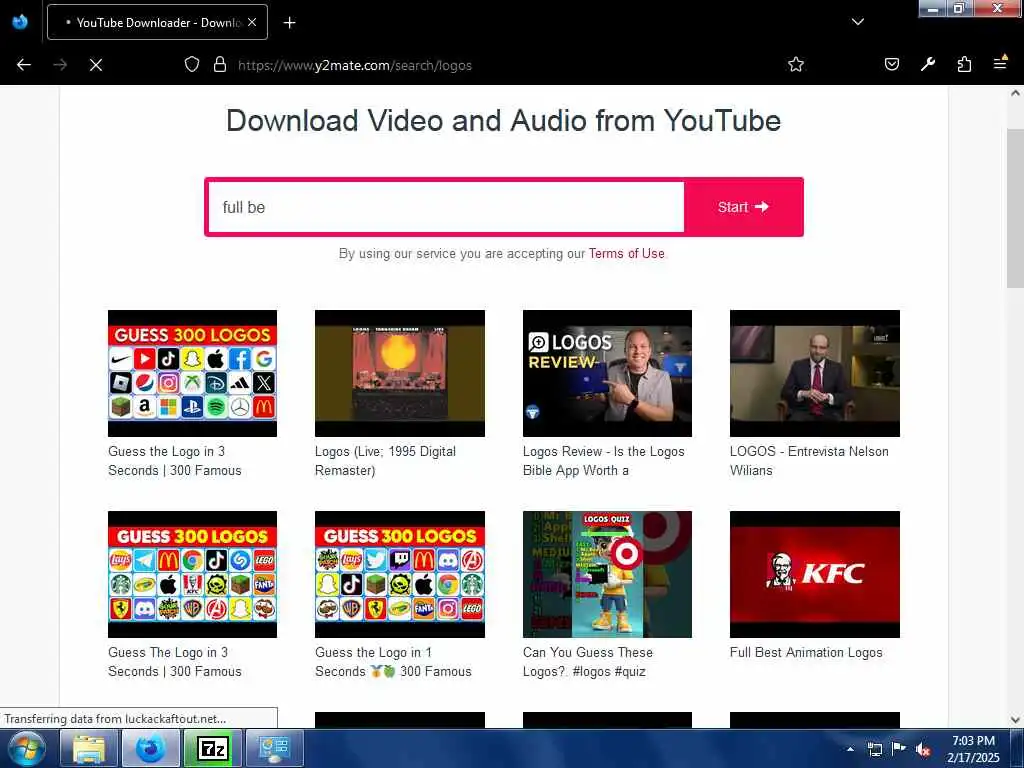The width and height of the screenshot is (1024, 768).
Task: Open the Entrevista Nelson Wilians thumbnail
Action: pos(814,374)
